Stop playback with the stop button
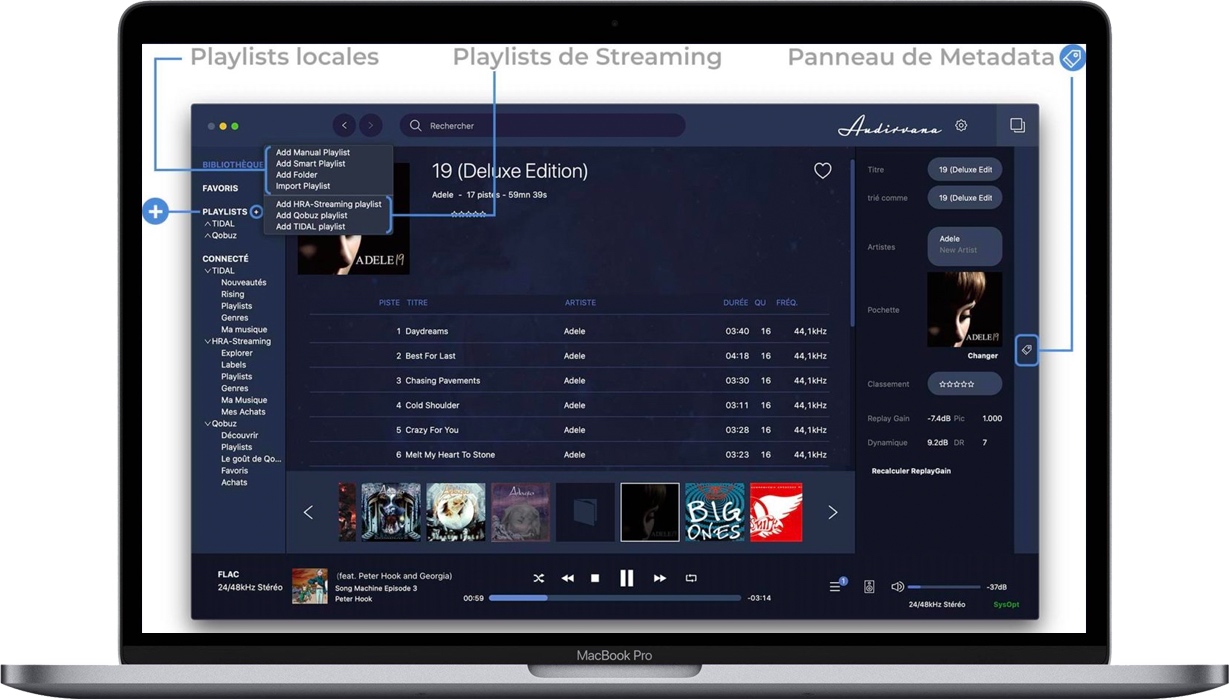Viewport: 1230px width, 700px height. pyautogui.click(x=595, y=578)
